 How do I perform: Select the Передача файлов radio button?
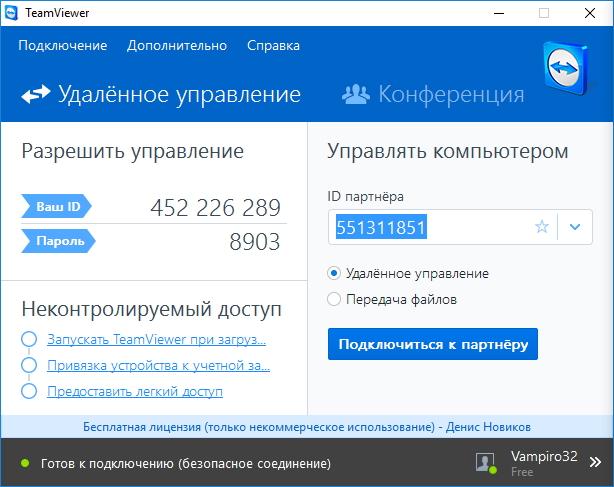pyautogui.click(x=334, y=299)
